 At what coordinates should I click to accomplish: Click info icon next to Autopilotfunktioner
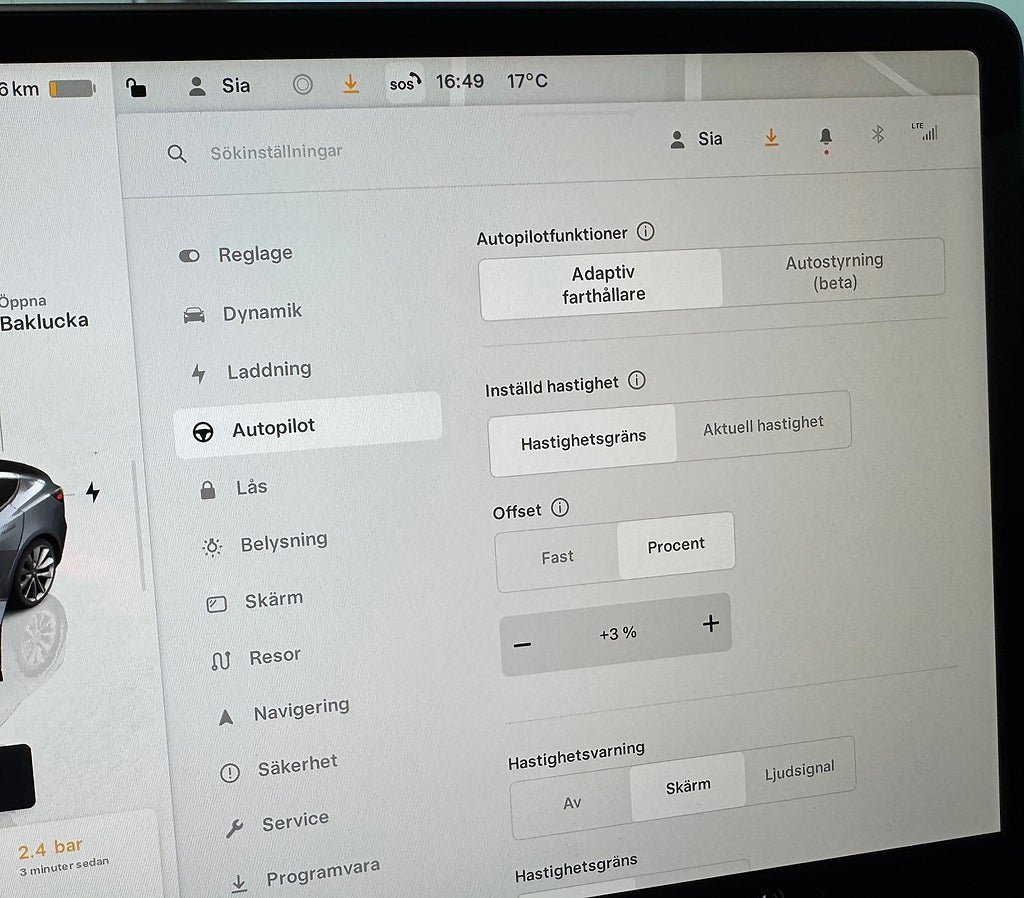(x=646, y=232)
